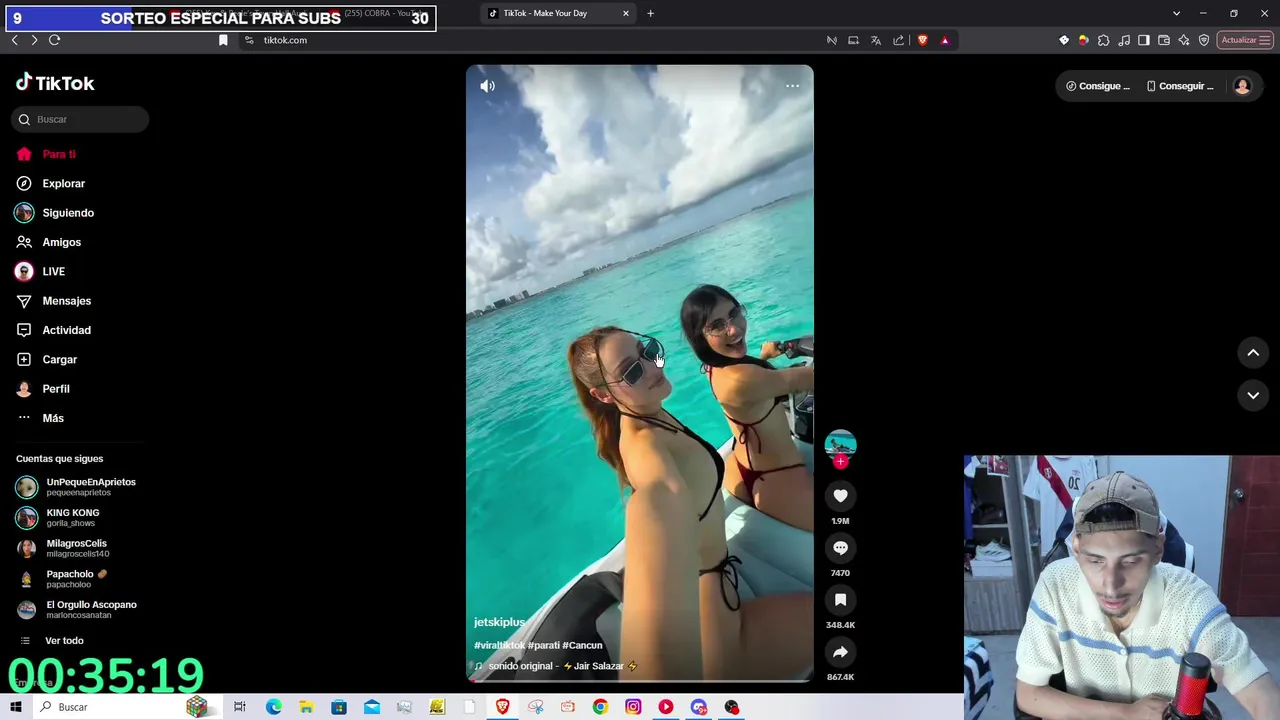
Task: Go to the next video with down chevron
Action: pyautogui.click(x=1253, y=395)
